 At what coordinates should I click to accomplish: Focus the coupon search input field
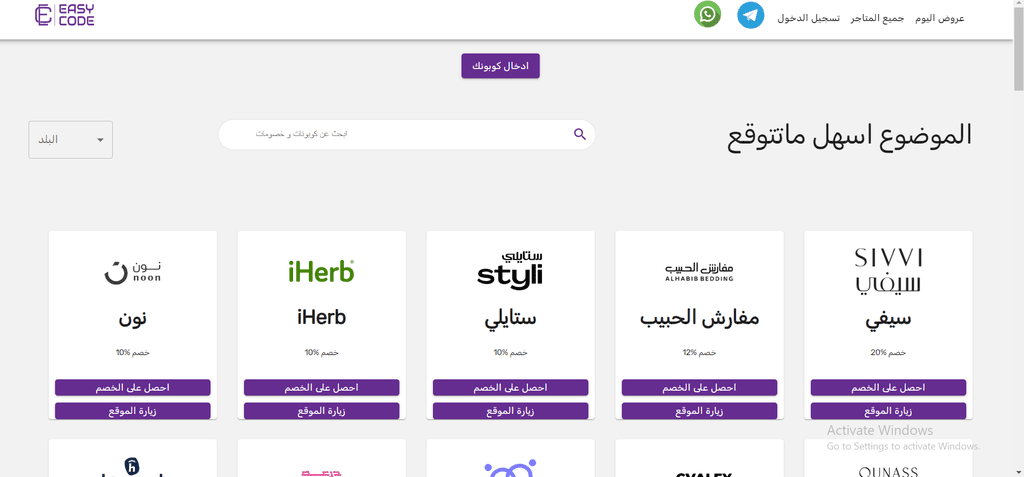tap(407, 134)
